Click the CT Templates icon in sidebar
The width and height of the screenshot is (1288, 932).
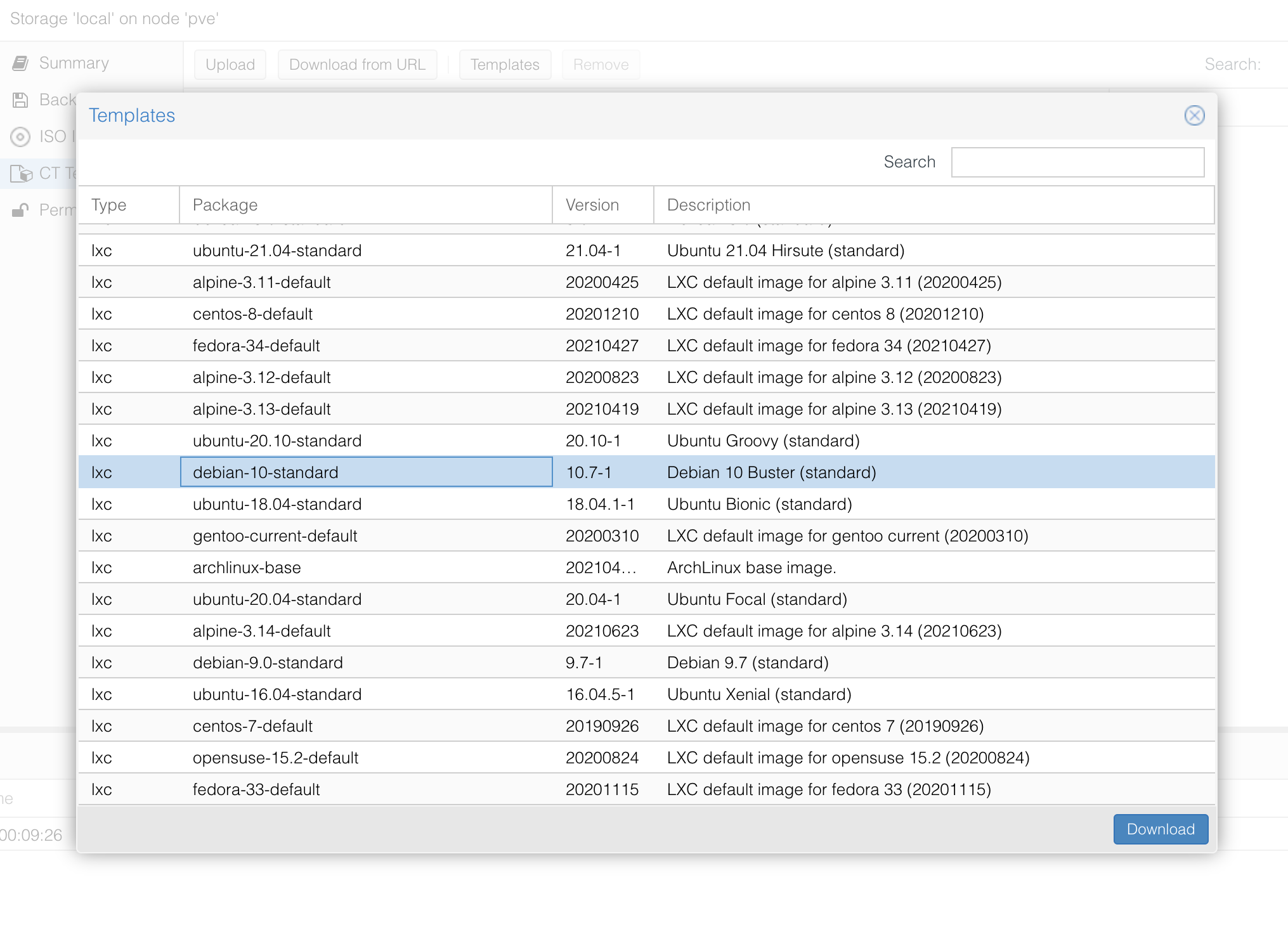click(21, 173)
